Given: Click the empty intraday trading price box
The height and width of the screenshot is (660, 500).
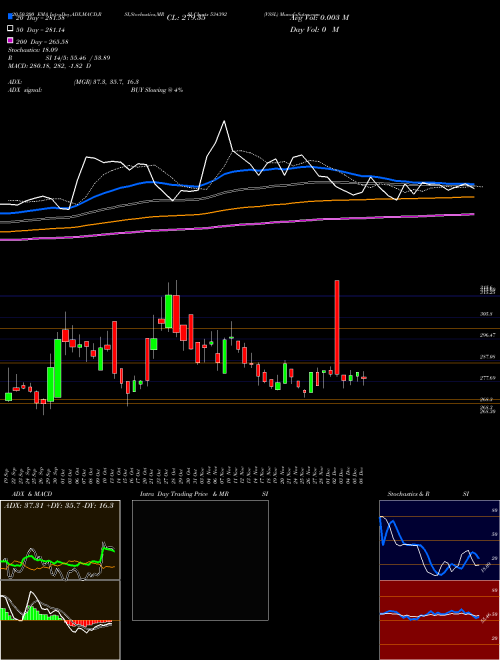Looking at the screenshot, I should (200, 560).
